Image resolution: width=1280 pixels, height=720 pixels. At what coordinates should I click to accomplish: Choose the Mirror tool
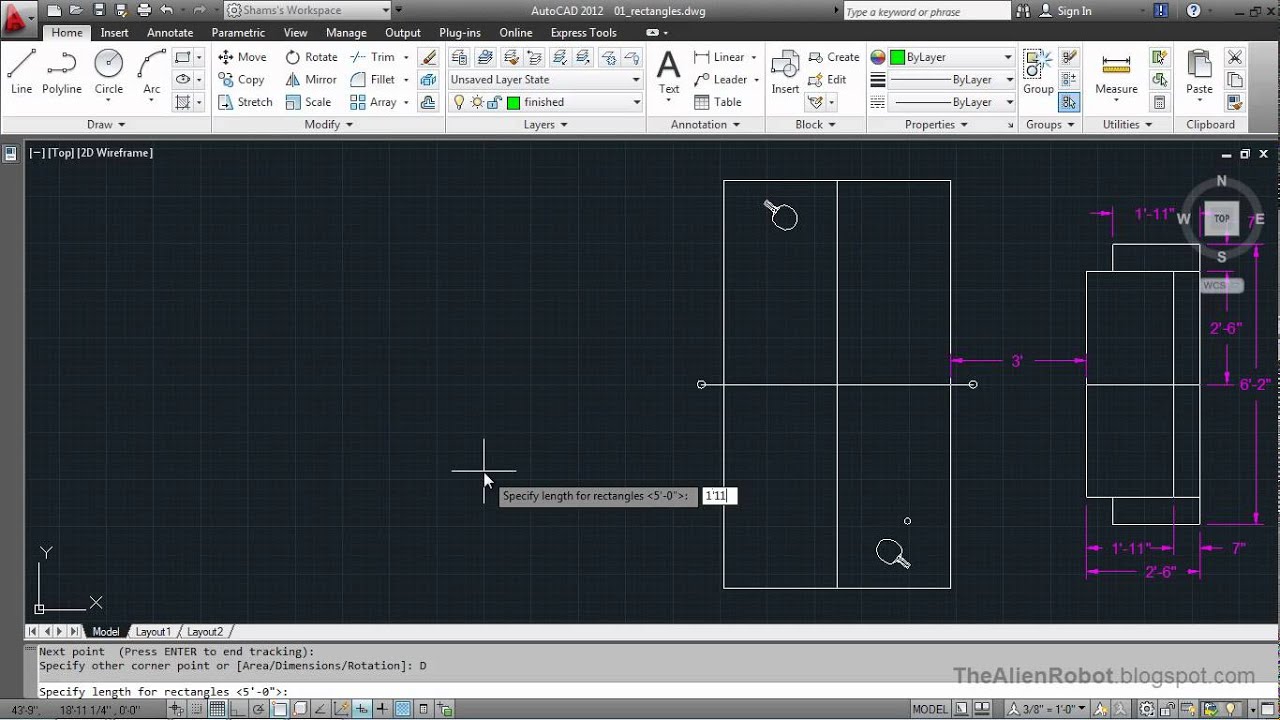pos(311,80)
